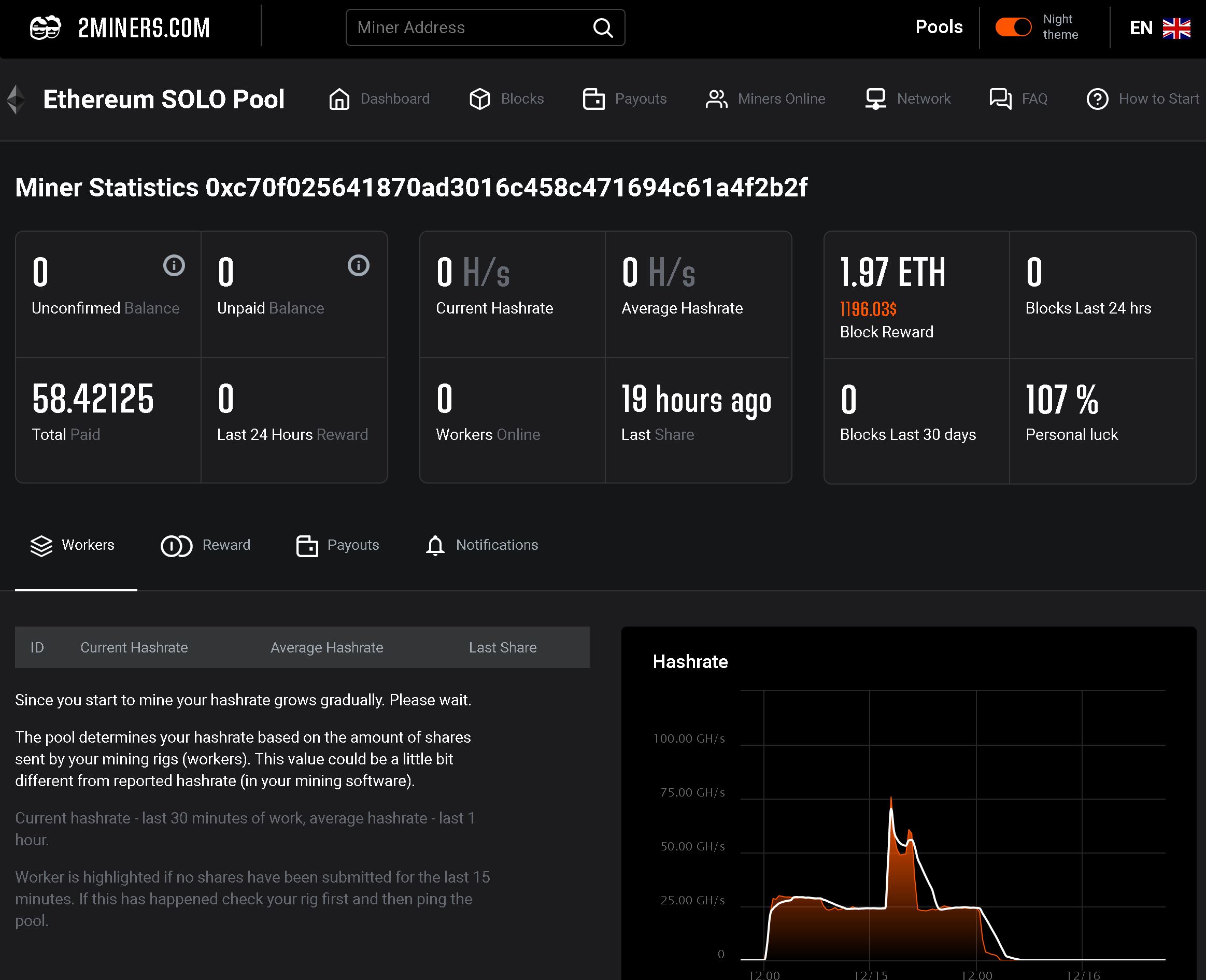Screen dimensions: 1206x980
Task: Sort by Average Hashrate column header
Action: click(327, 647)
